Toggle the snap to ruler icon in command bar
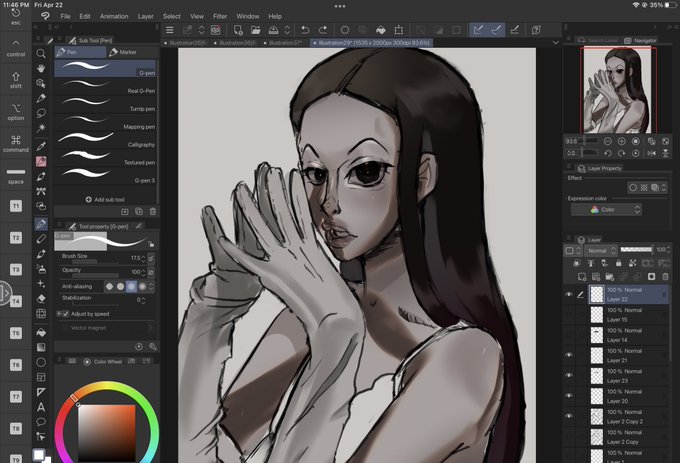The width and height of the screenshot is (680, 463). pos(478,30)
